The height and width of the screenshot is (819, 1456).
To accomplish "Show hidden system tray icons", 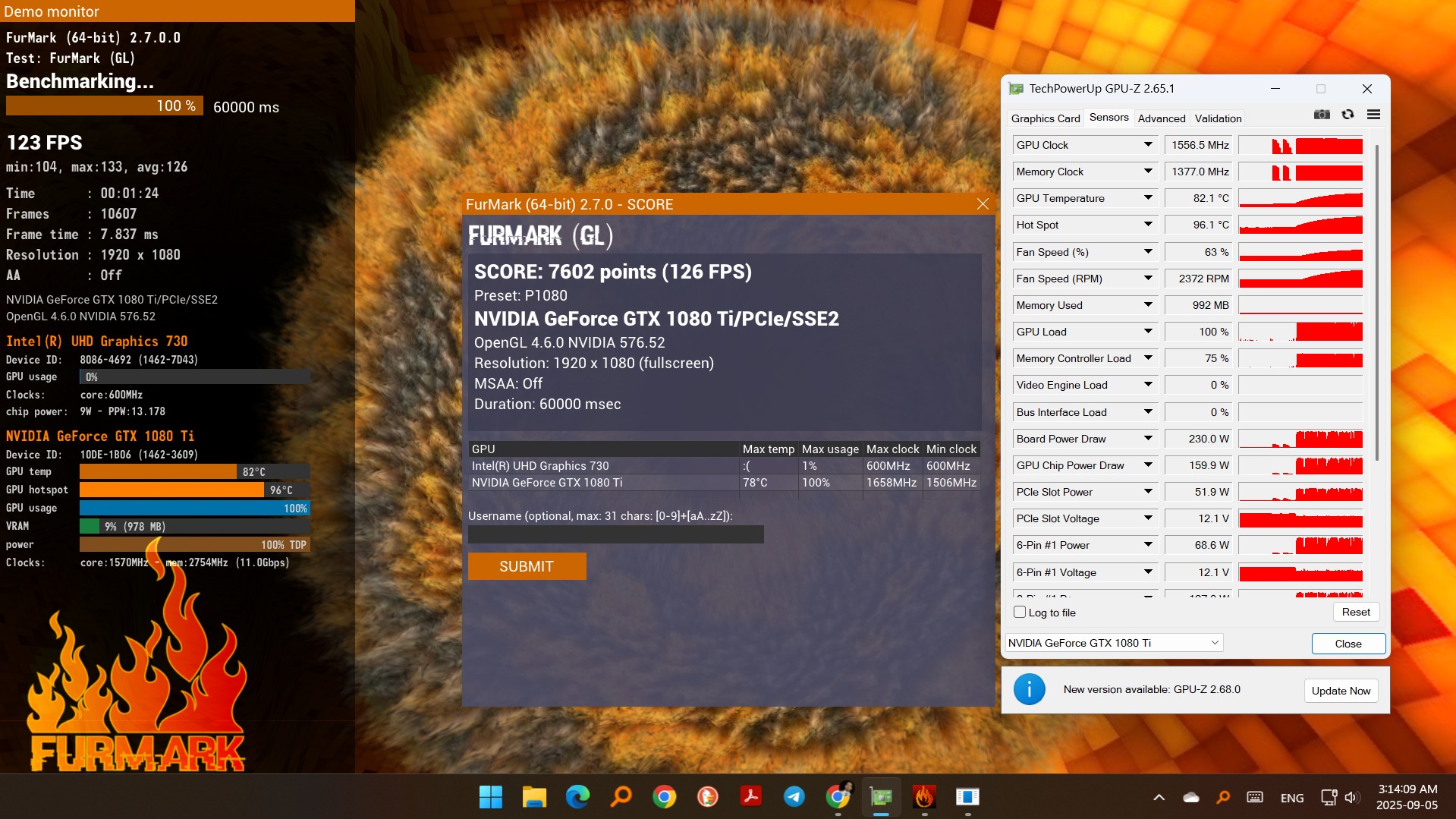I will coord(1159,798).
